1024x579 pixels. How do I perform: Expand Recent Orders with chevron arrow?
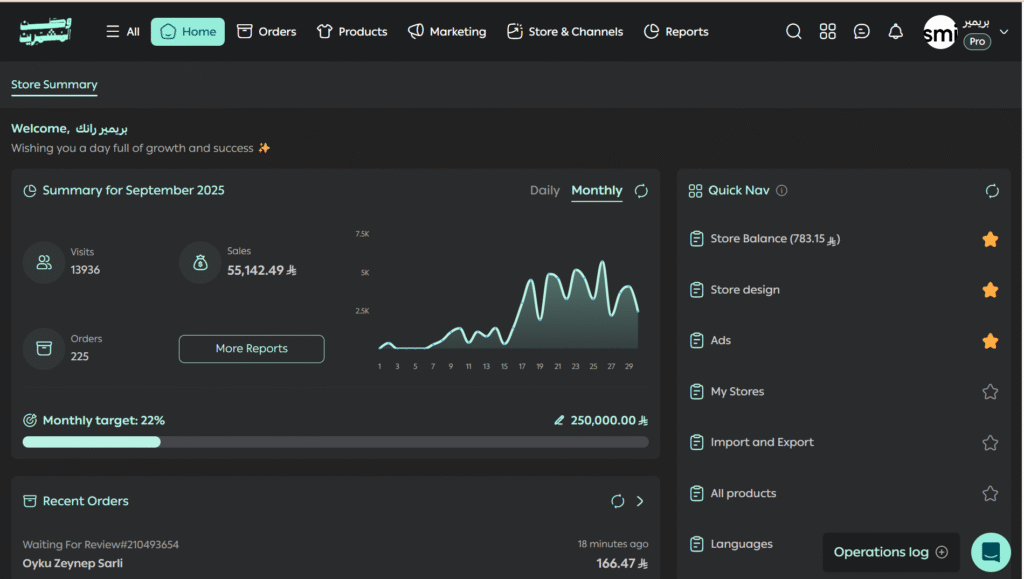click(640, 501)
